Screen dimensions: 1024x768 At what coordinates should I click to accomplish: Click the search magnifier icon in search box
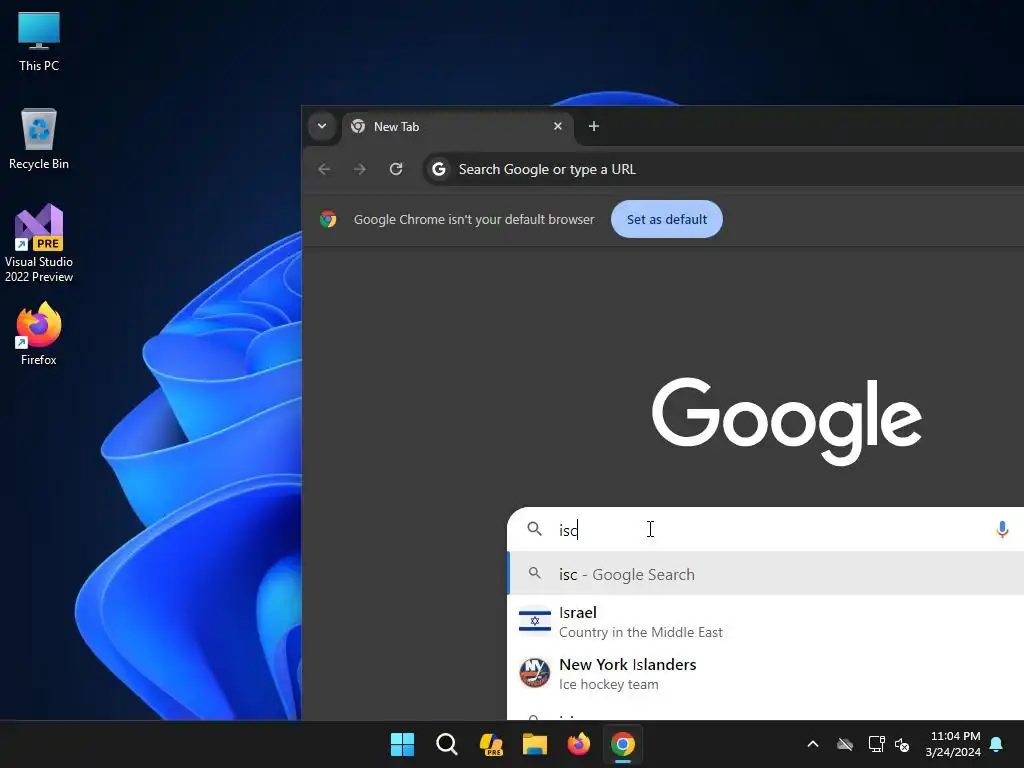(534, 529)
